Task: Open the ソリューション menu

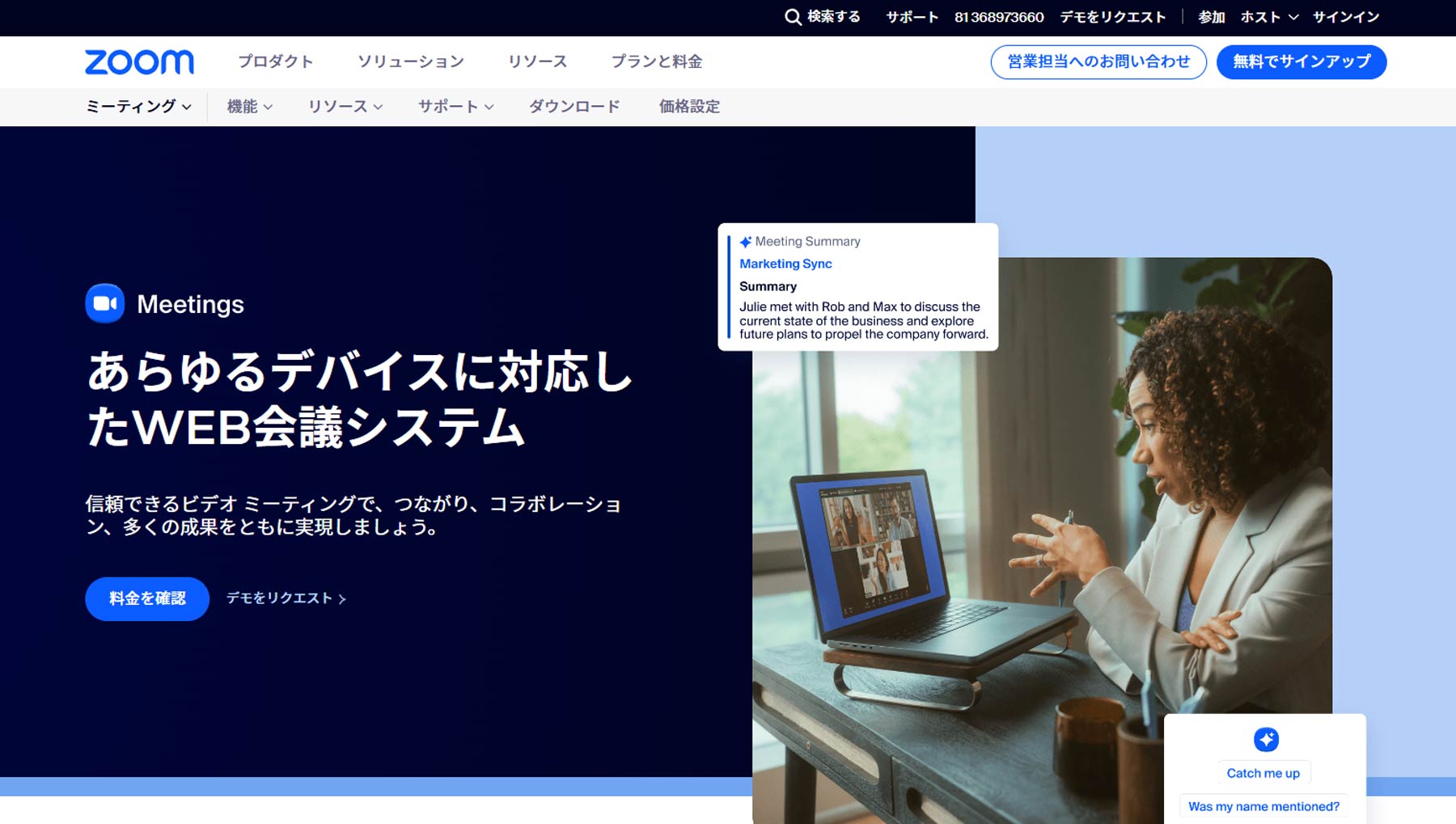Action: (x=411, y=61)
